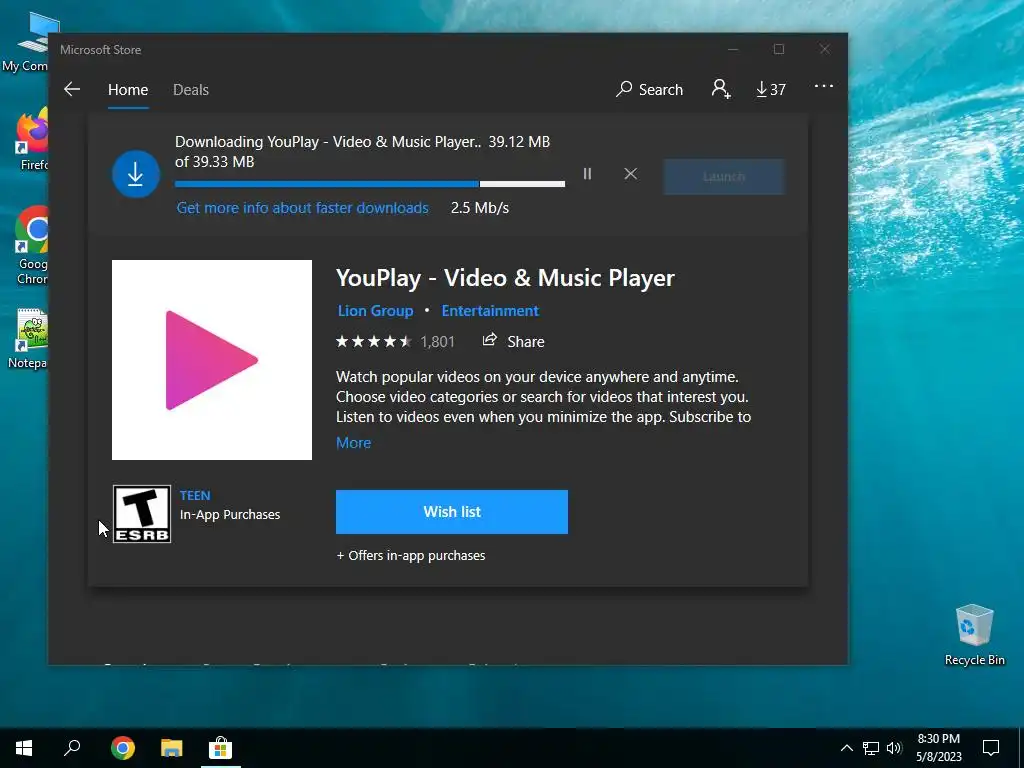This screenshot has width=1024, height=768.
Task: Open the See more three-dots menu
Action: click(x=824, y=86)
